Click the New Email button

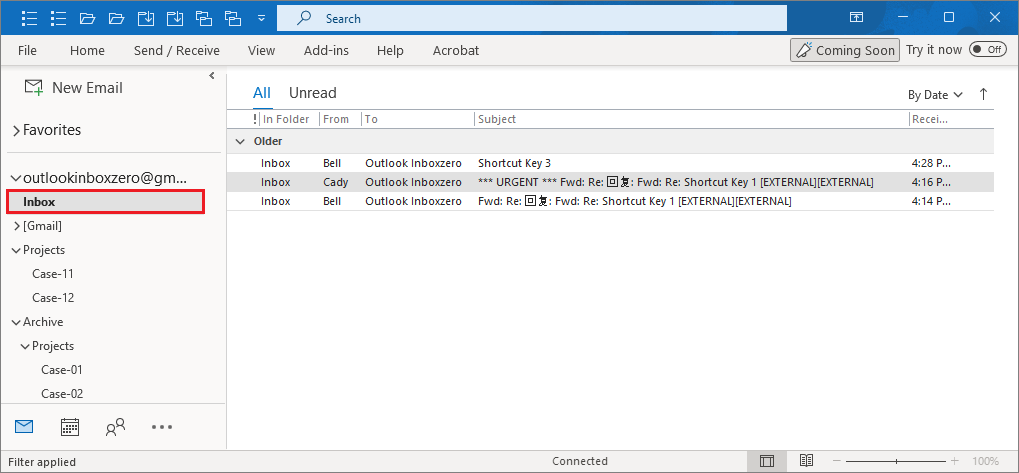coord(74,88)
